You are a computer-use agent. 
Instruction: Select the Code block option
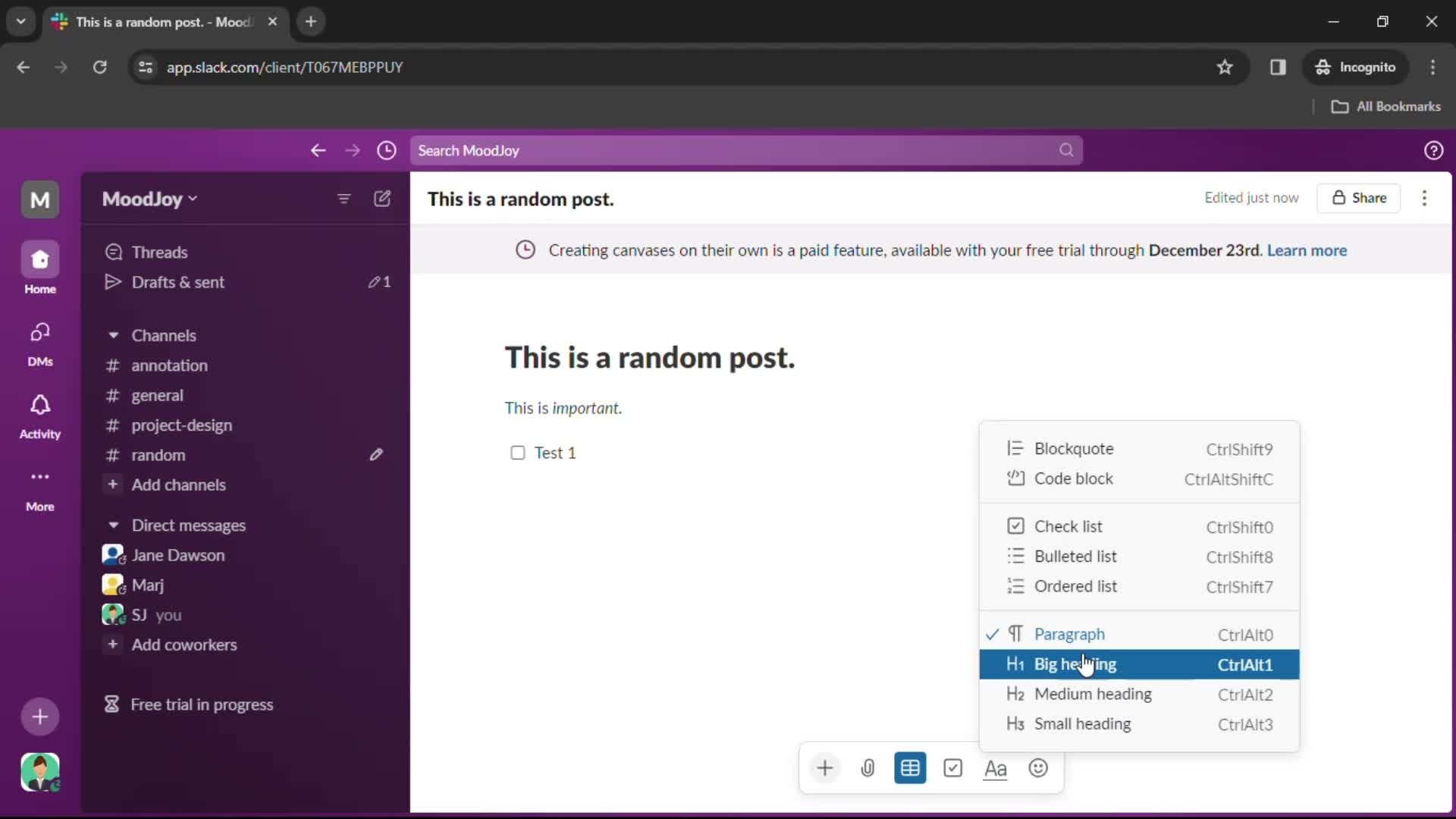1074,478
